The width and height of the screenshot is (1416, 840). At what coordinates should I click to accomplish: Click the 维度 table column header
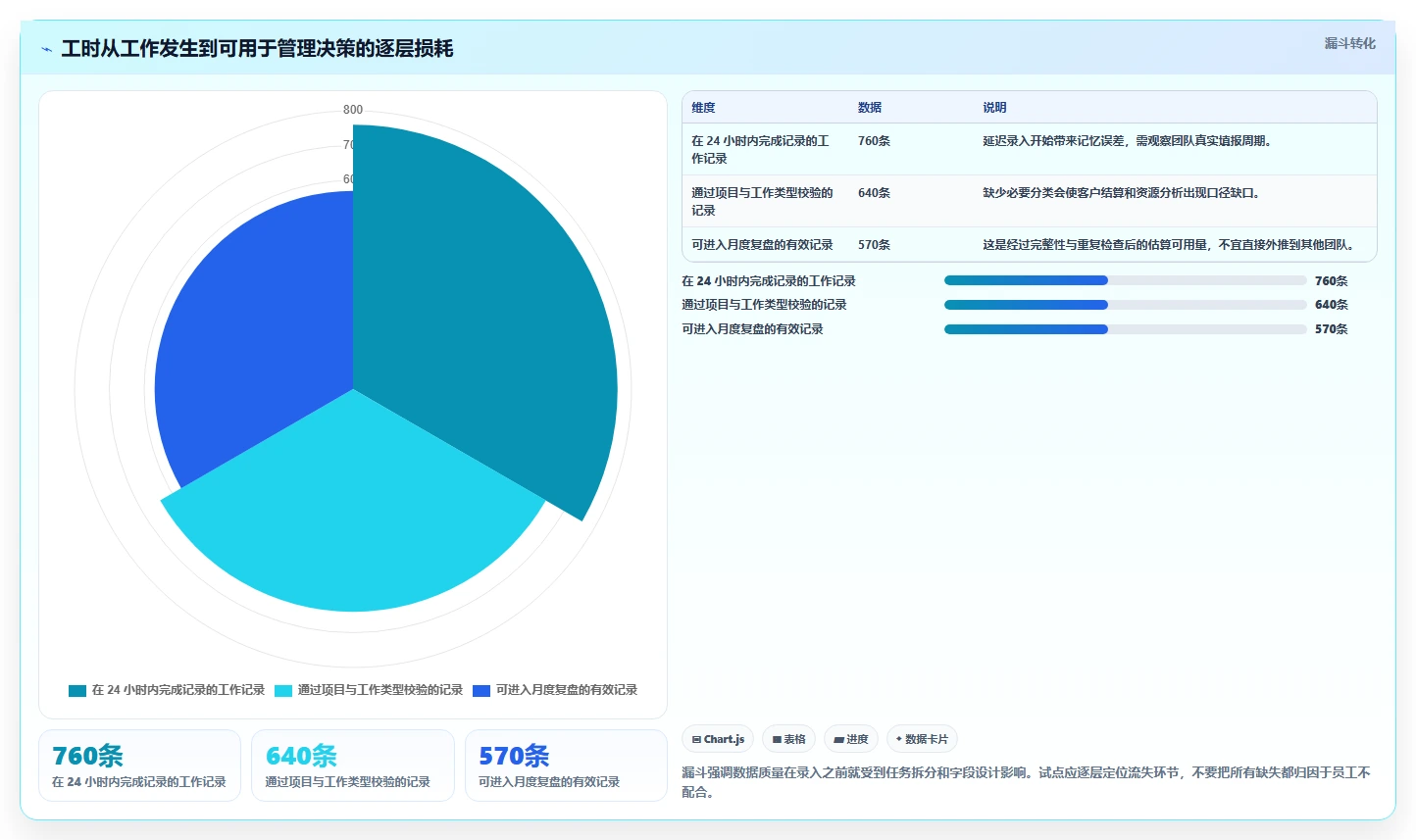[703, 108]
